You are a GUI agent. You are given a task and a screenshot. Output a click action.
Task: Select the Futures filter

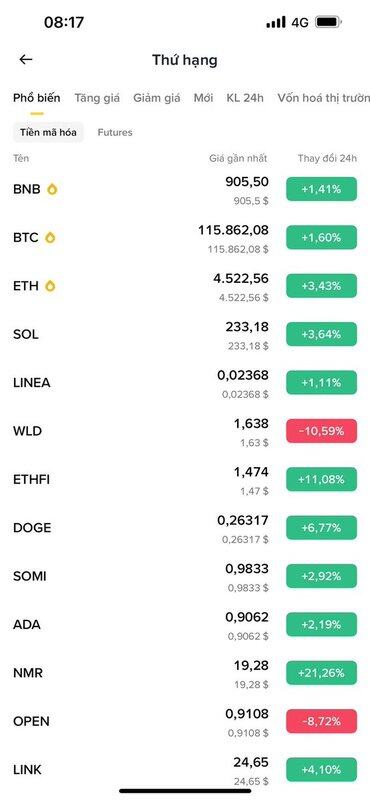pyautogui.click(x=115, y=133)
